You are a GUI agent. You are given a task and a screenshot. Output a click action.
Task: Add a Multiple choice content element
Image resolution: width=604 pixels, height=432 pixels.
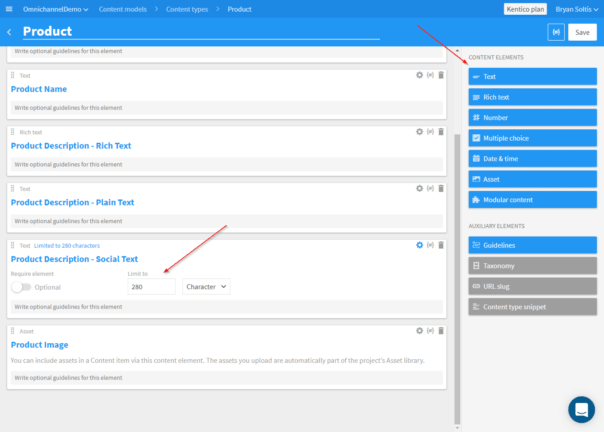click(x=532, y=138)
